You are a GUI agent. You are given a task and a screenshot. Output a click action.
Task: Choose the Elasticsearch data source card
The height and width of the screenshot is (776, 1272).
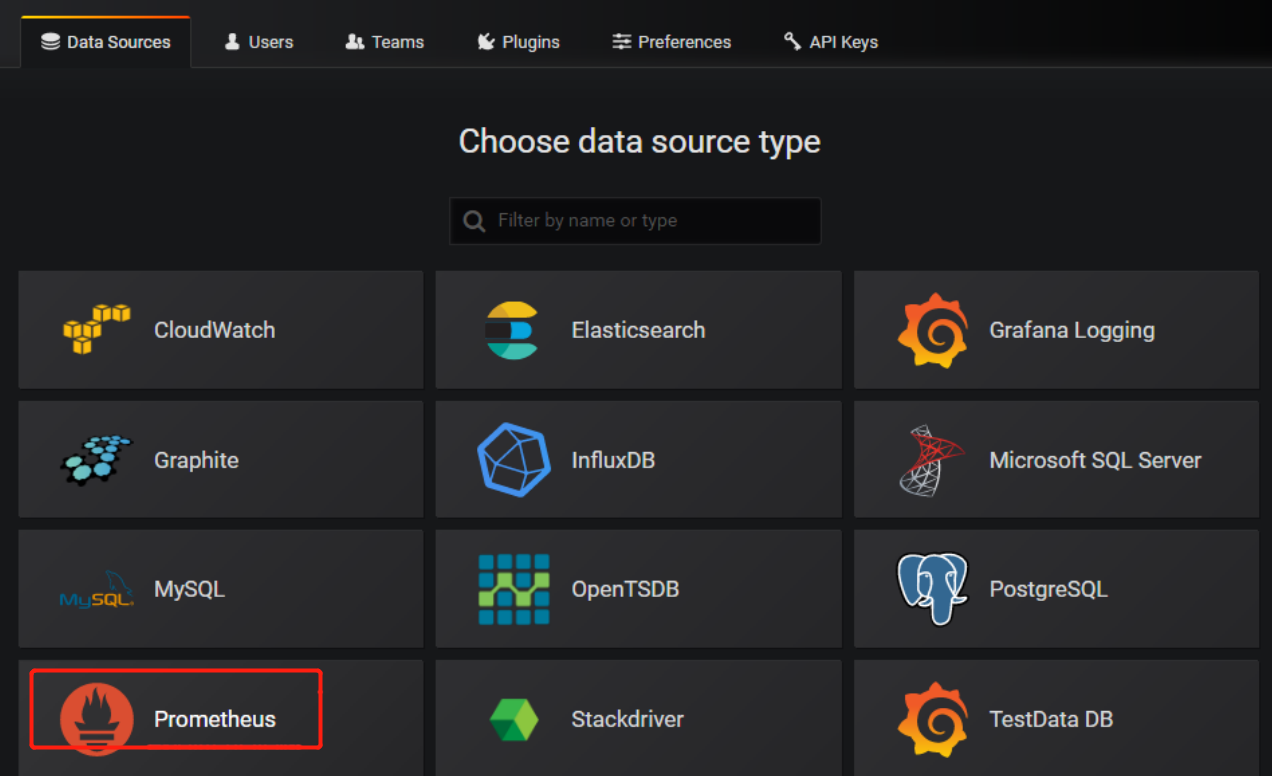pyautogui.click(x=638, y=330)
